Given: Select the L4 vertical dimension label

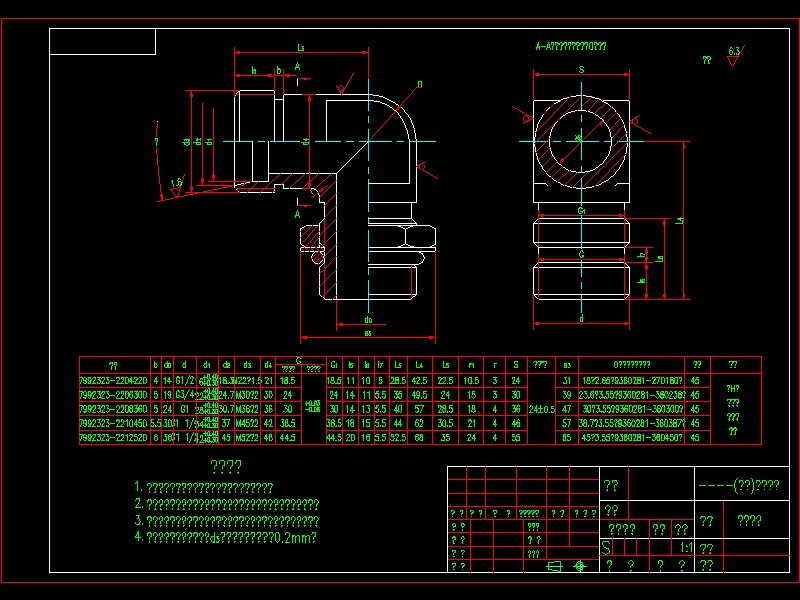Looking at the screenshot, I should coord(679,220).
